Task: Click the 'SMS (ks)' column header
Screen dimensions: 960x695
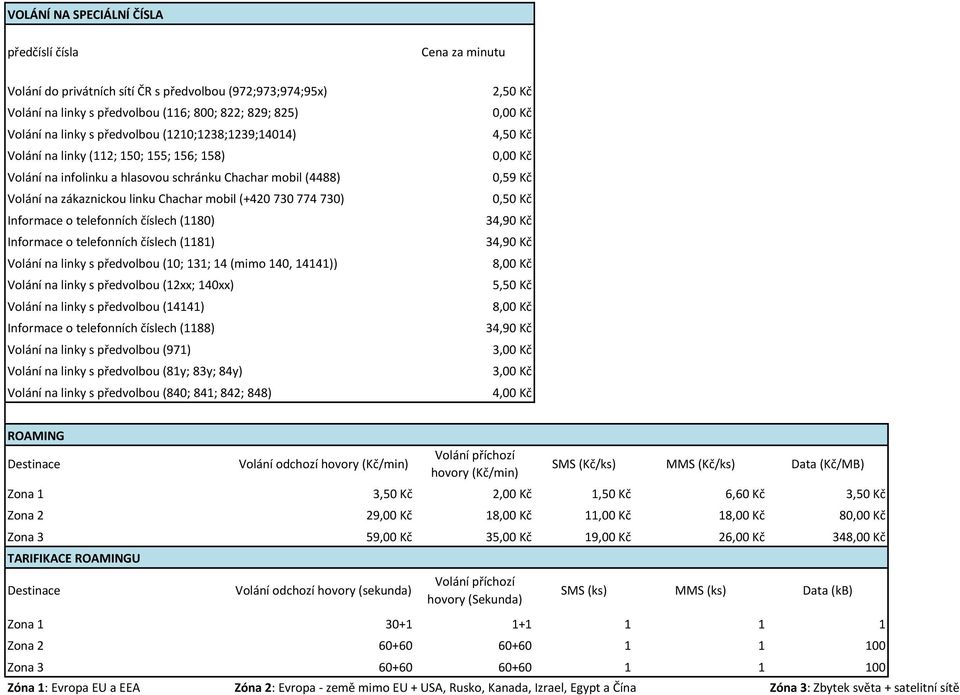Action: 583,591
